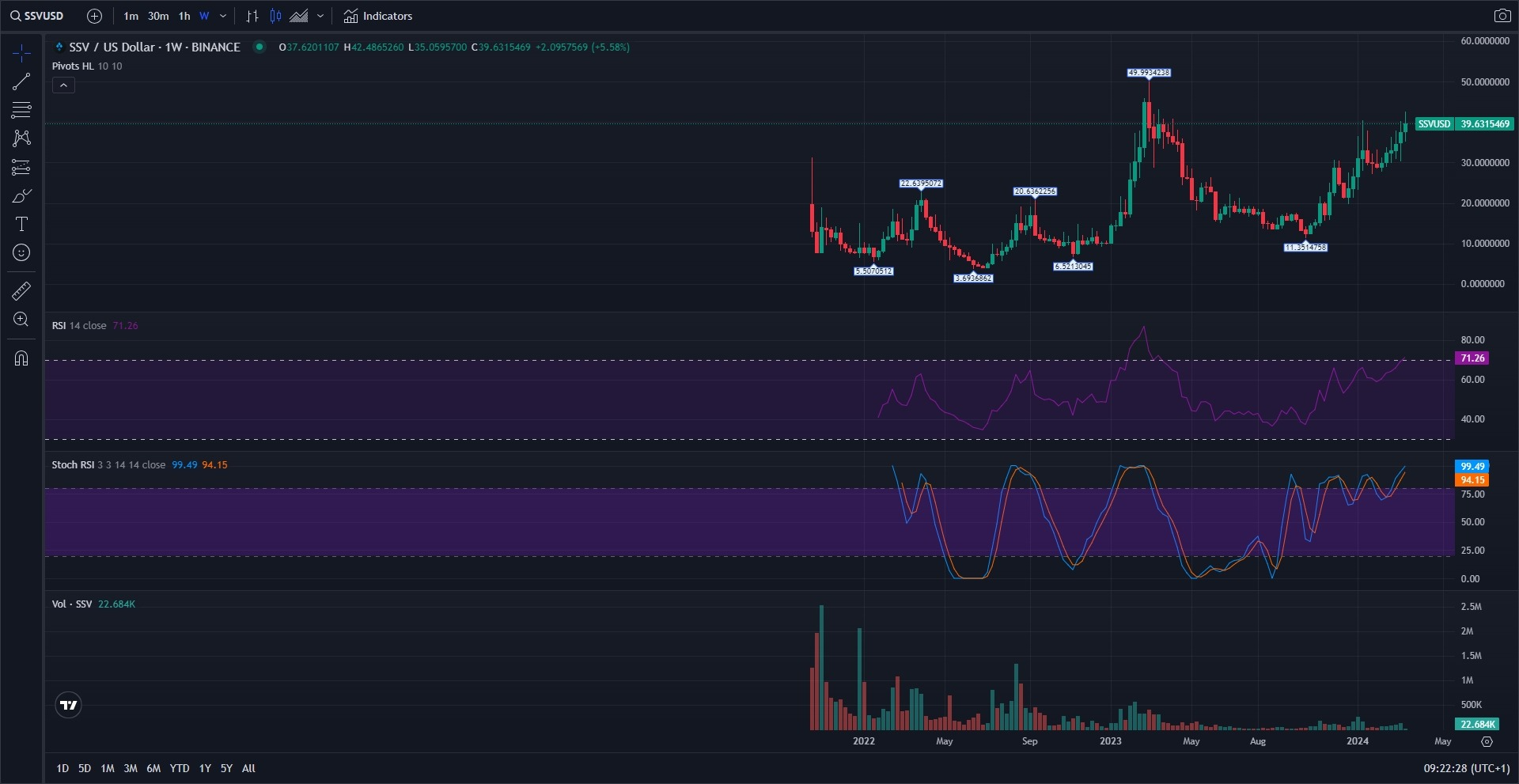Open the horizontal lines Fibonacci tool

pos(21,110)
